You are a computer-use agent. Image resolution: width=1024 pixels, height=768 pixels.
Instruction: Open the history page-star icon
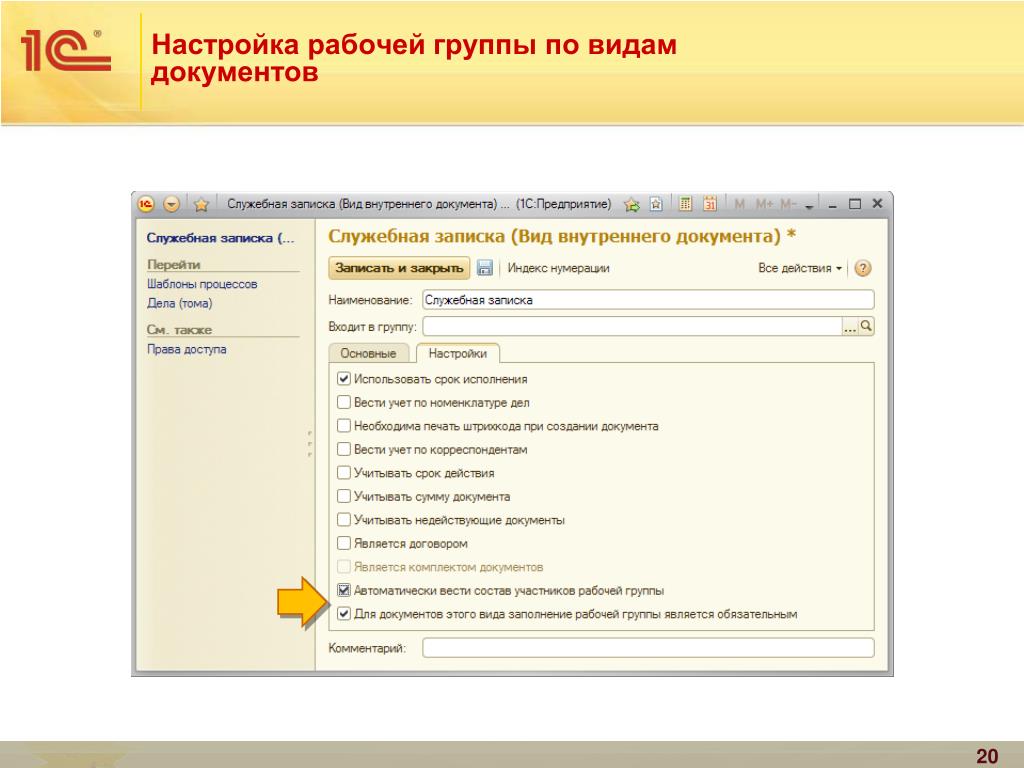pyautogui.click(x=656, y=204)
